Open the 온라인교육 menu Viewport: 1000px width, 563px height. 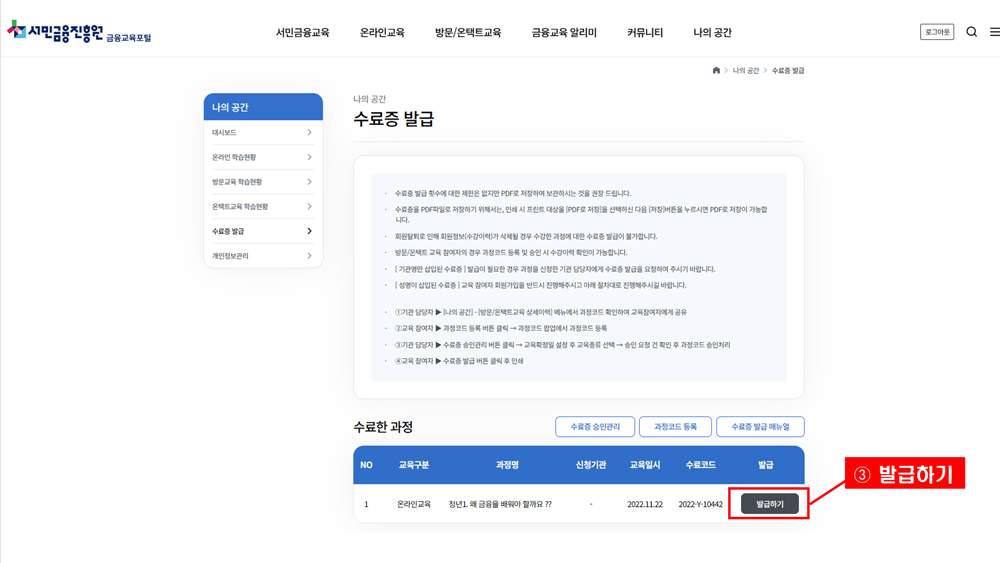[x=382, y=33]
